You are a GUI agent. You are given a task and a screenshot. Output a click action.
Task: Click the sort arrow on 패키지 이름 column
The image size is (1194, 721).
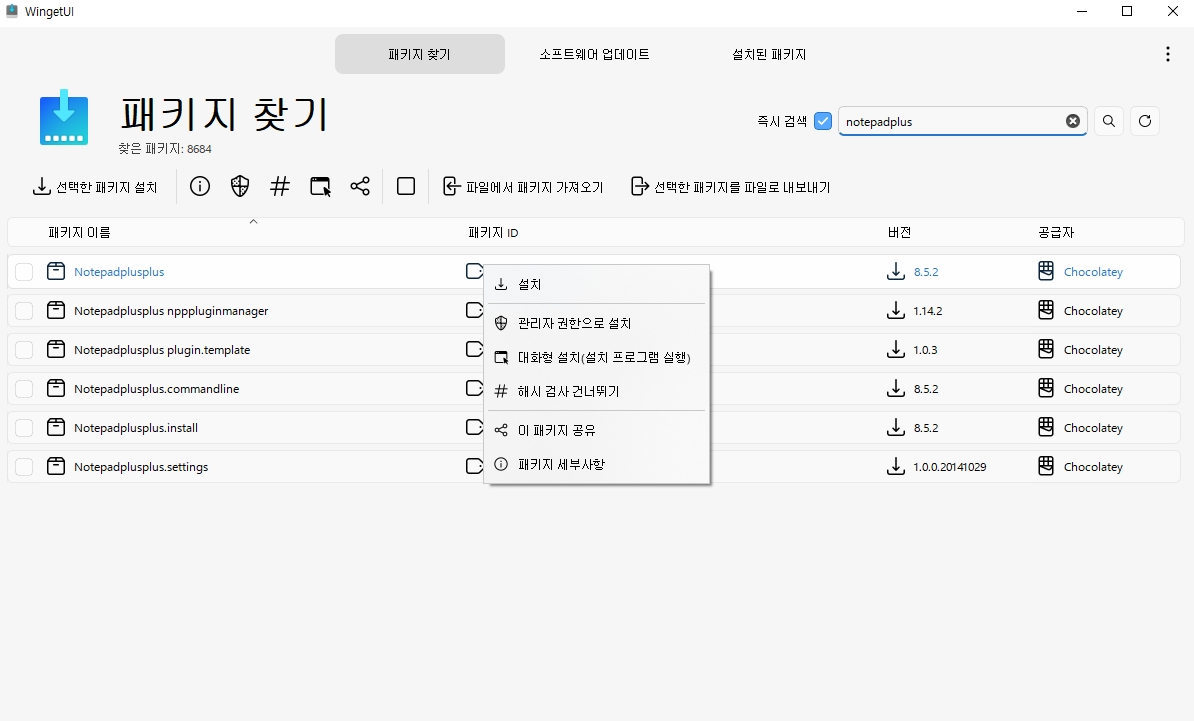point(253,222)
